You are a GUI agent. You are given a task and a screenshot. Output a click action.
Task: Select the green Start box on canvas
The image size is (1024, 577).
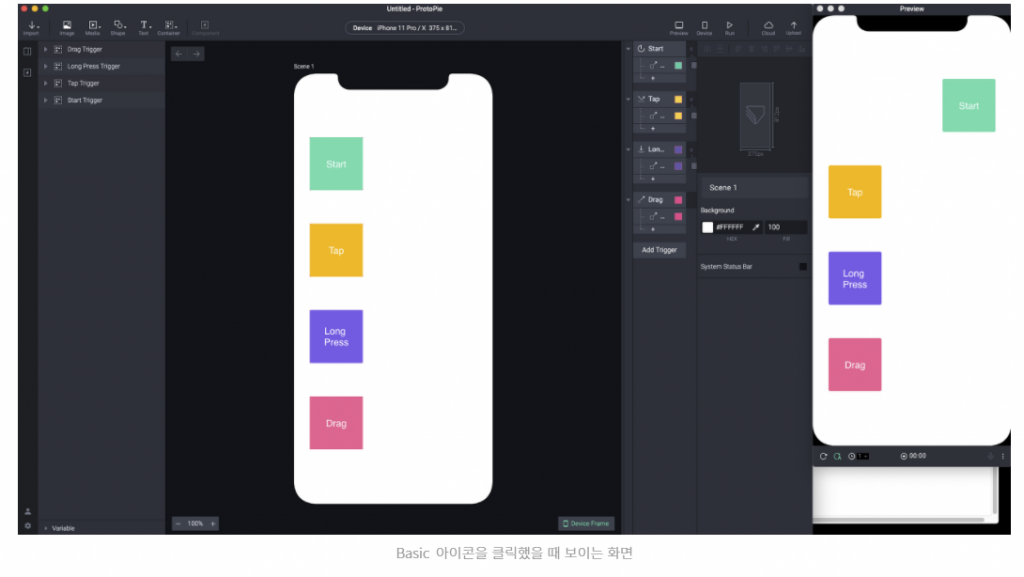coord(336,164)
